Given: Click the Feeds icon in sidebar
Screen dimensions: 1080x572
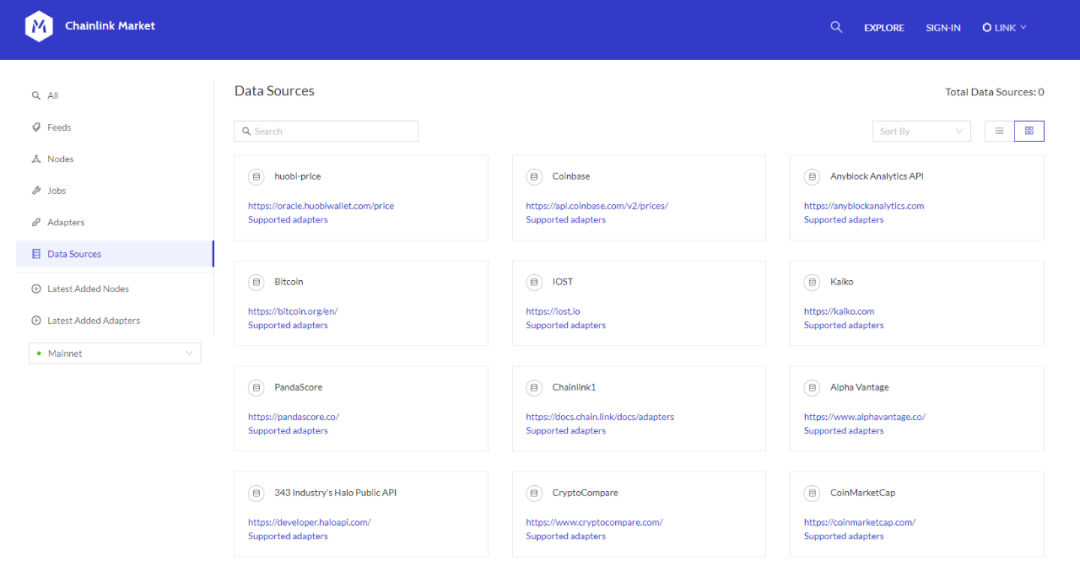Looking at the screenshot, I should (36, 127).
